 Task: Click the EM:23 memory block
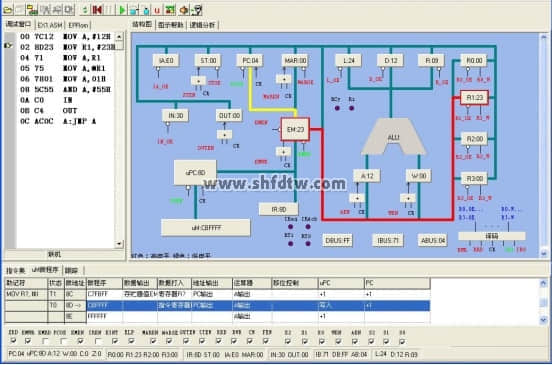295,129
